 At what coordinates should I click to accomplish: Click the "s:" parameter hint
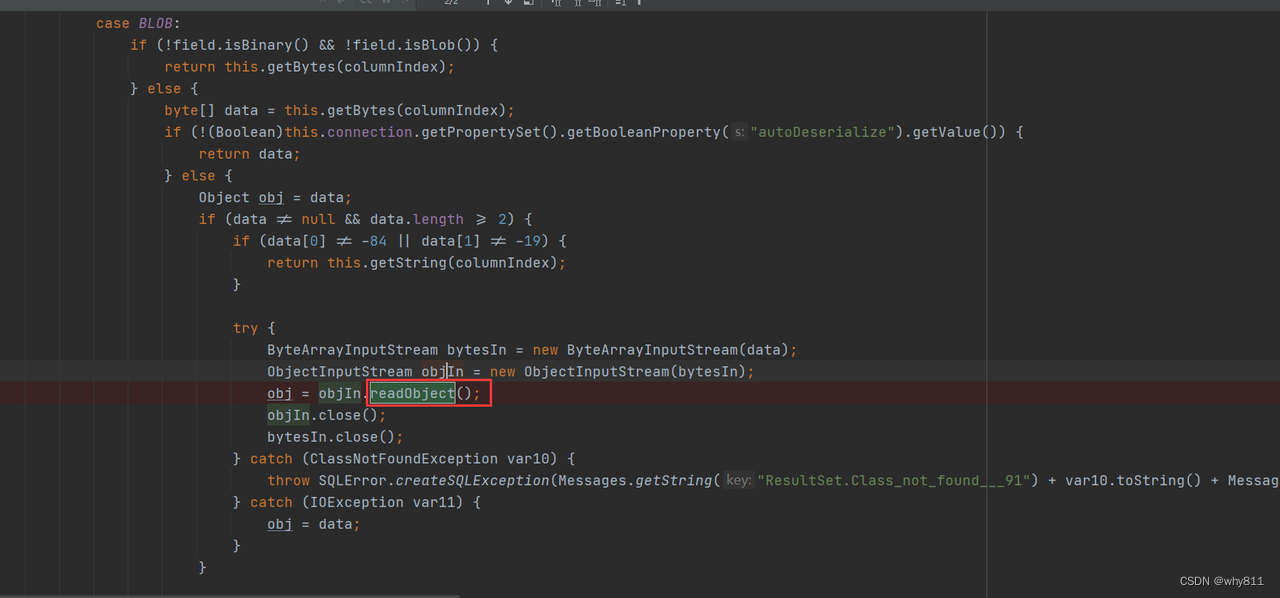740,132
